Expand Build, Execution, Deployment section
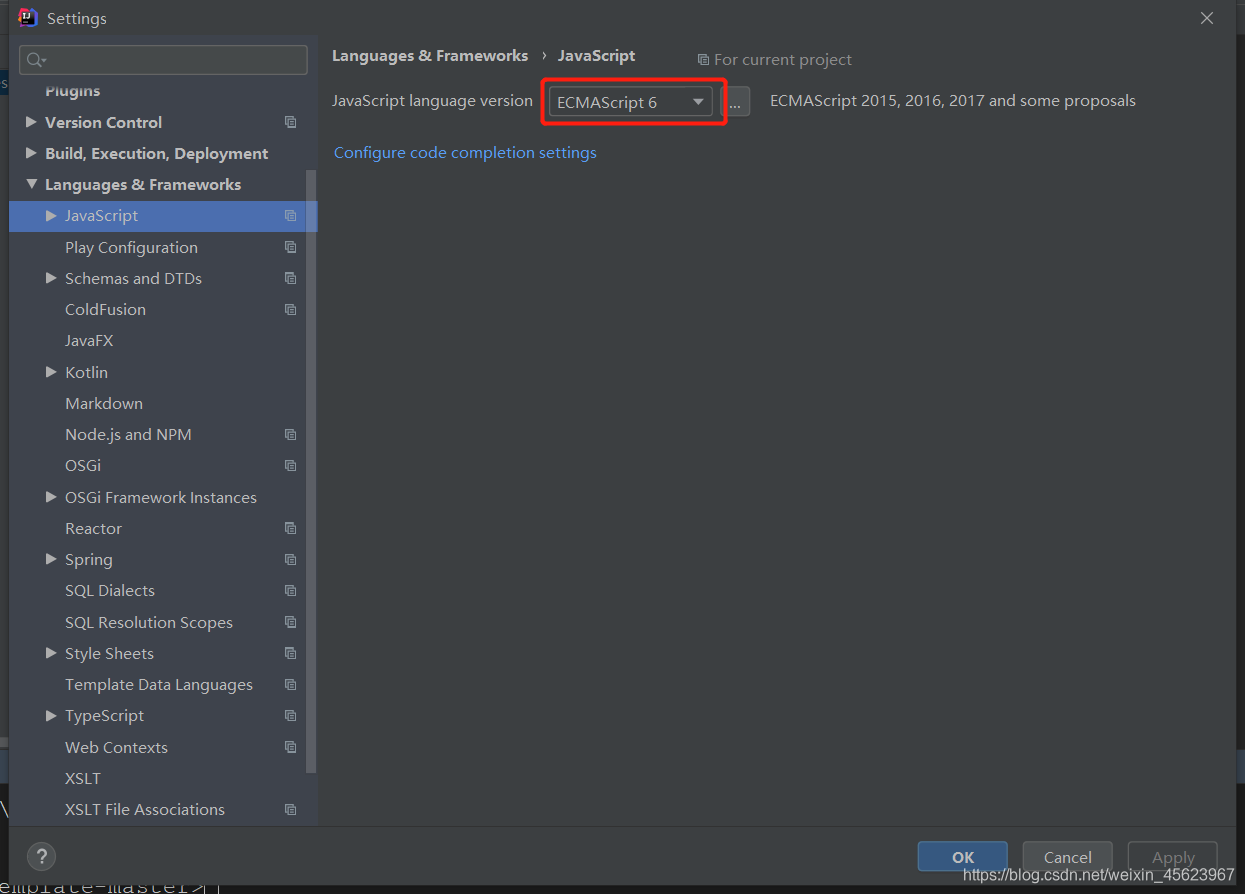Viewport: 1245px width, 894px height. point(31,153)
